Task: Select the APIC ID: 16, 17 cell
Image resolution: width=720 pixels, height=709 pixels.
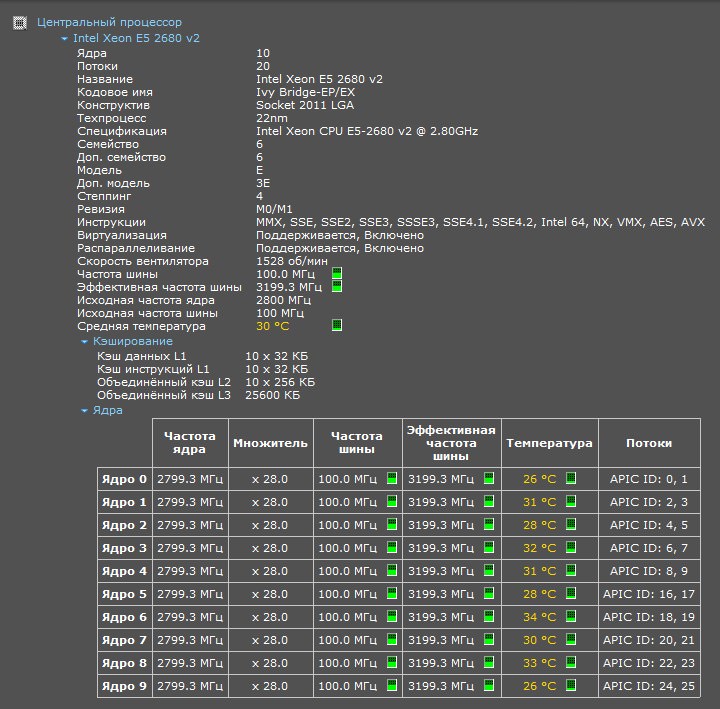Action: coord(649,594)
